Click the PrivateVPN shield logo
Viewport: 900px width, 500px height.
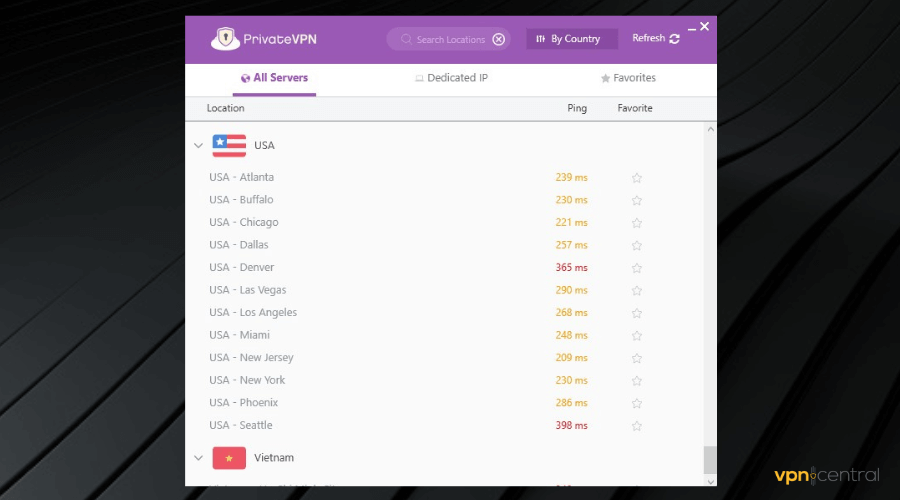(x=225, y=38)
